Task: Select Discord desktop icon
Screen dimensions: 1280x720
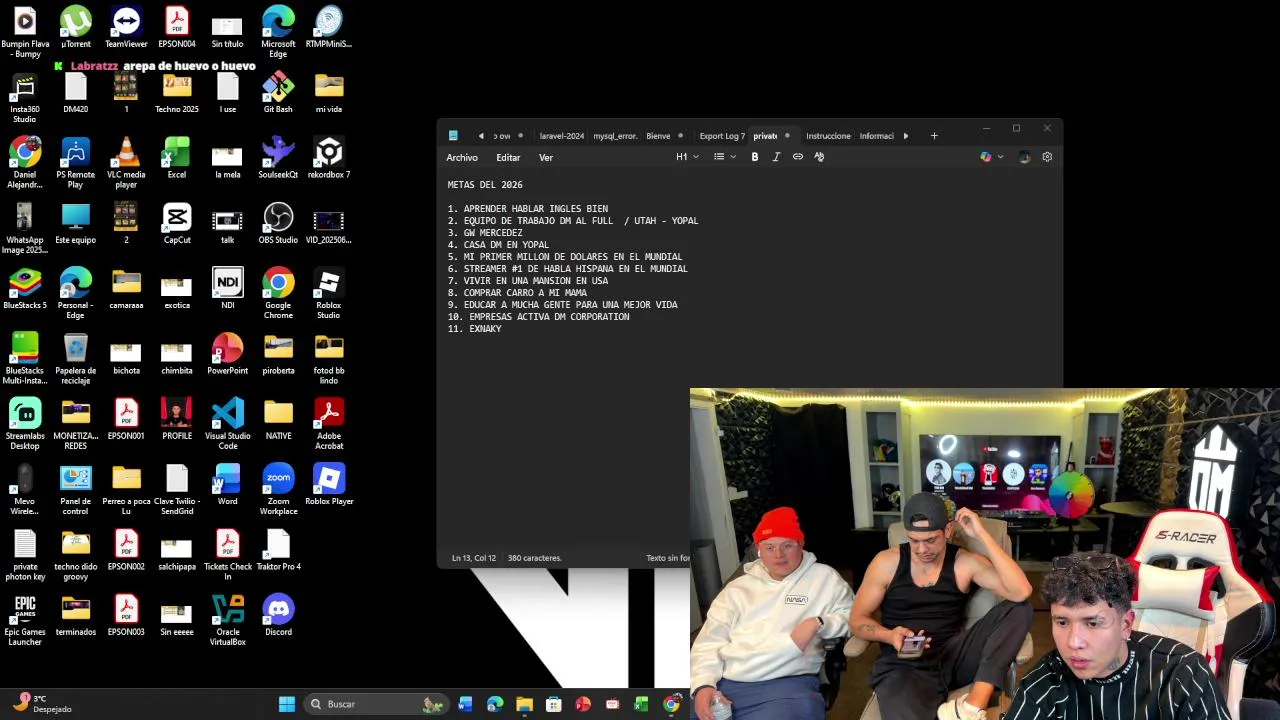Action: click(x=278, y=616)
